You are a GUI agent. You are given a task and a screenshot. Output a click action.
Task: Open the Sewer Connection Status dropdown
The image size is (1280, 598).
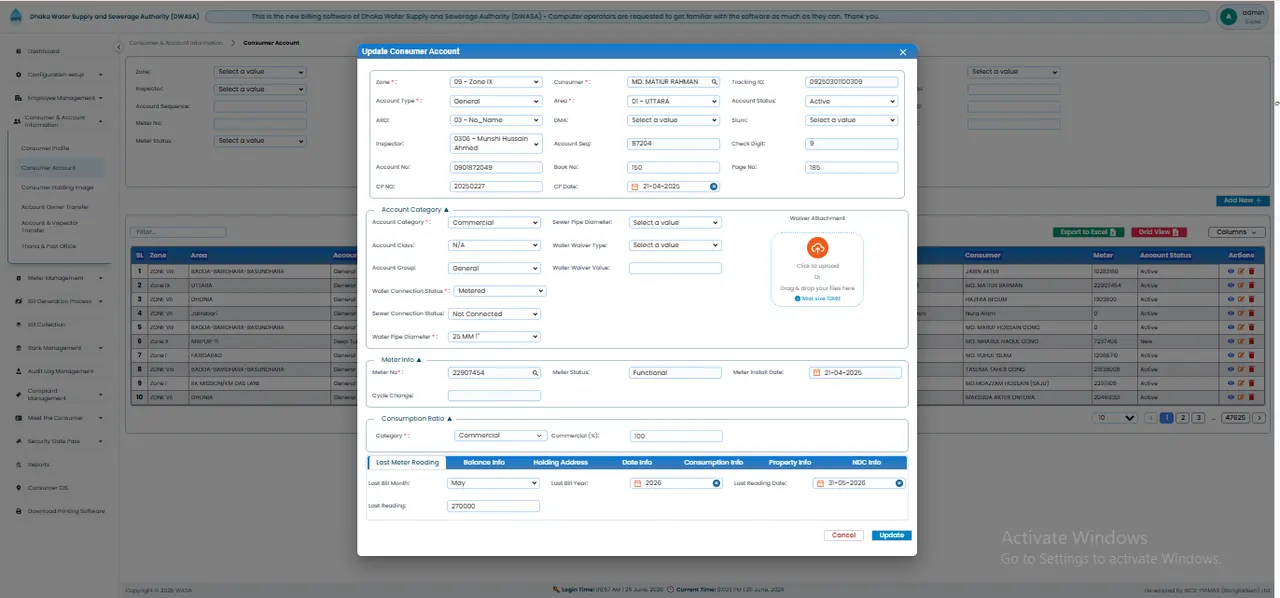click(x=494, y=314)
